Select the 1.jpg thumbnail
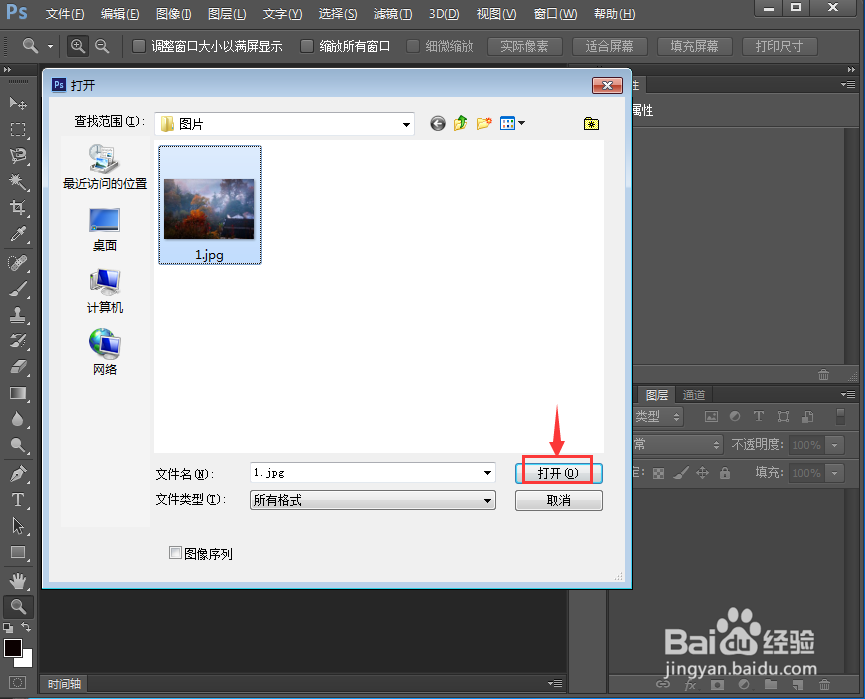865x699 pixels. click(x=210, y=205)
